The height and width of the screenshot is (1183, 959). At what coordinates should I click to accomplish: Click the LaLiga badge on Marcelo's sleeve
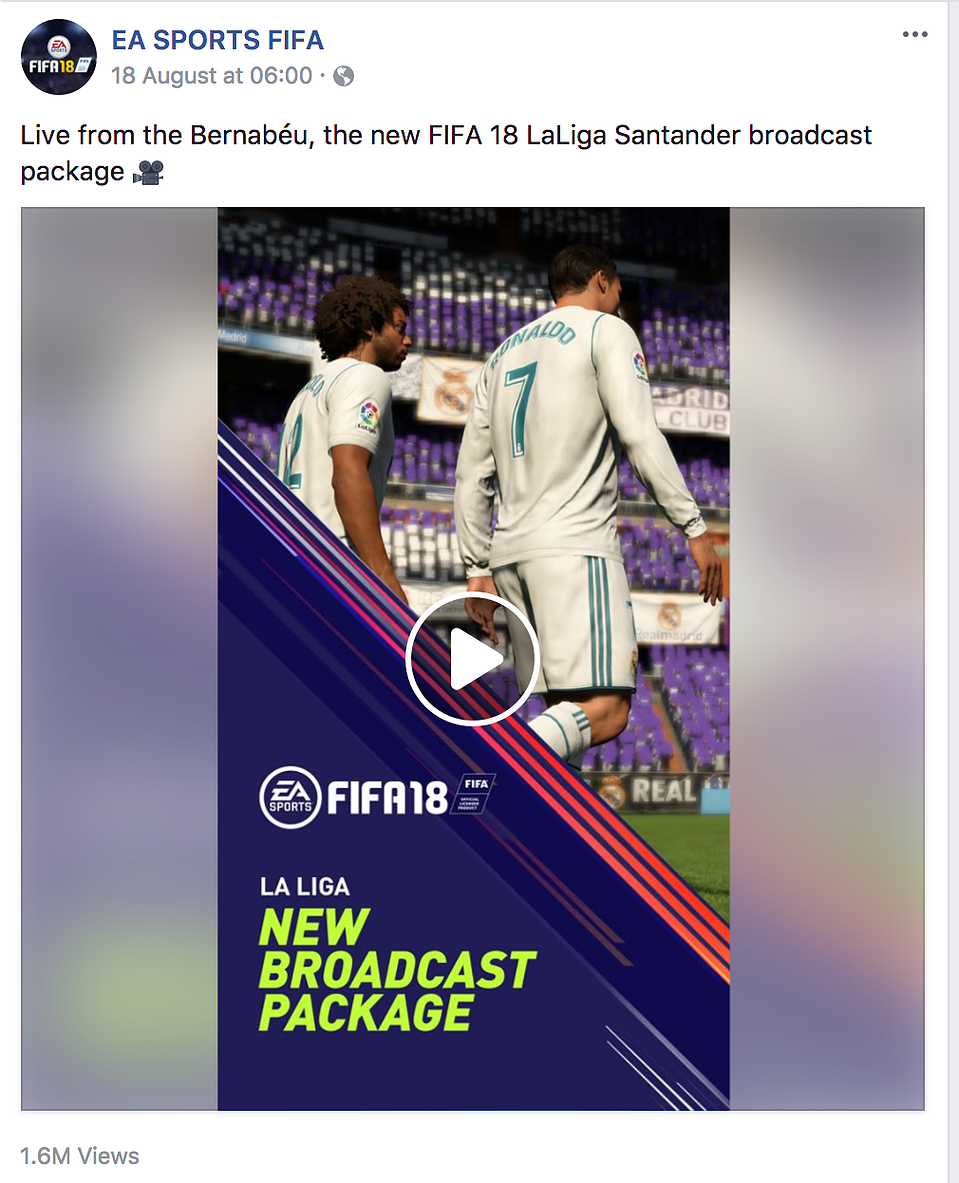[368, 416]
